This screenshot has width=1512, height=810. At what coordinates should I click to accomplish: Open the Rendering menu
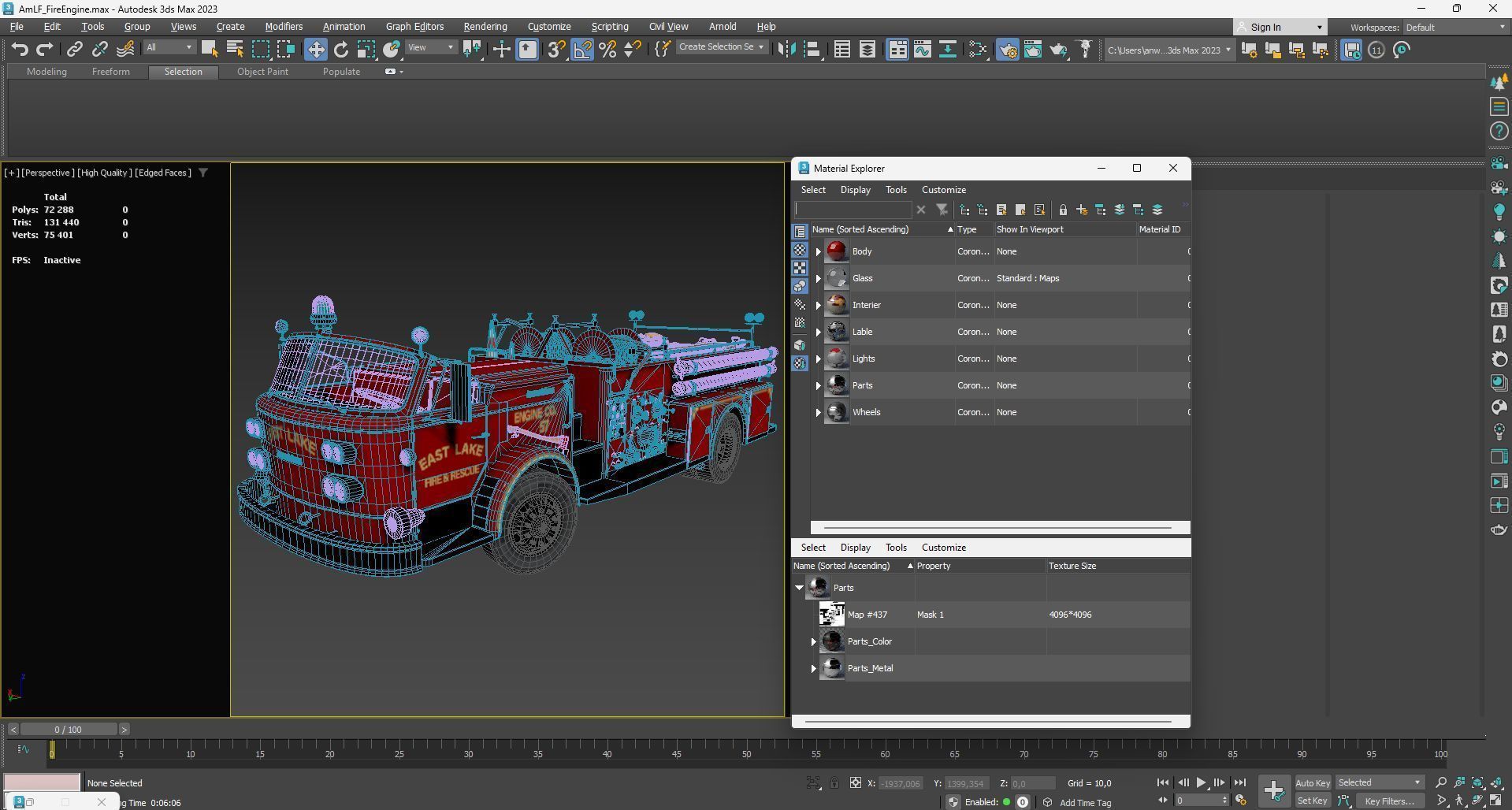click(x=485, y=27)
